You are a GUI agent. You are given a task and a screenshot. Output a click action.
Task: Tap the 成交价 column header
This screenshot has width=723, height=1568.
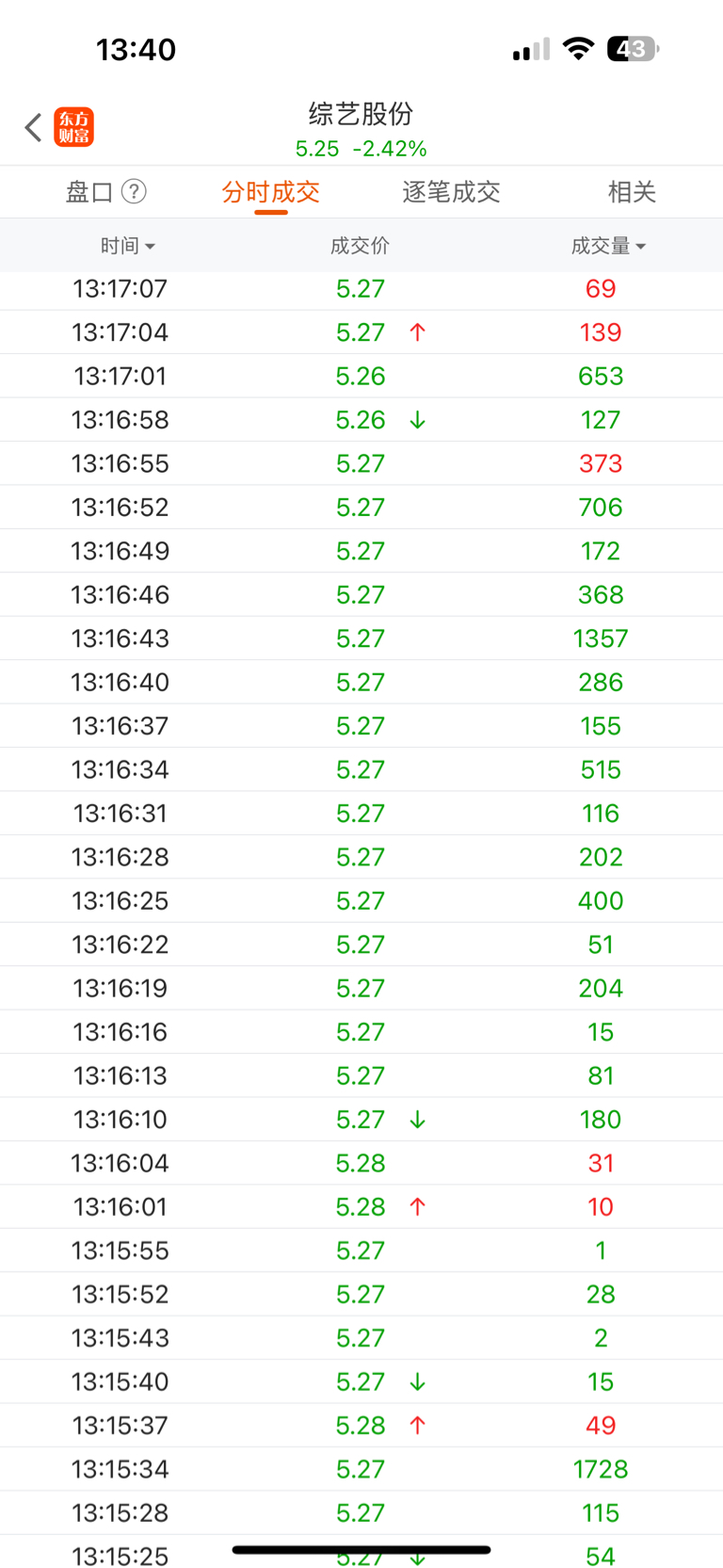(360, 246)
